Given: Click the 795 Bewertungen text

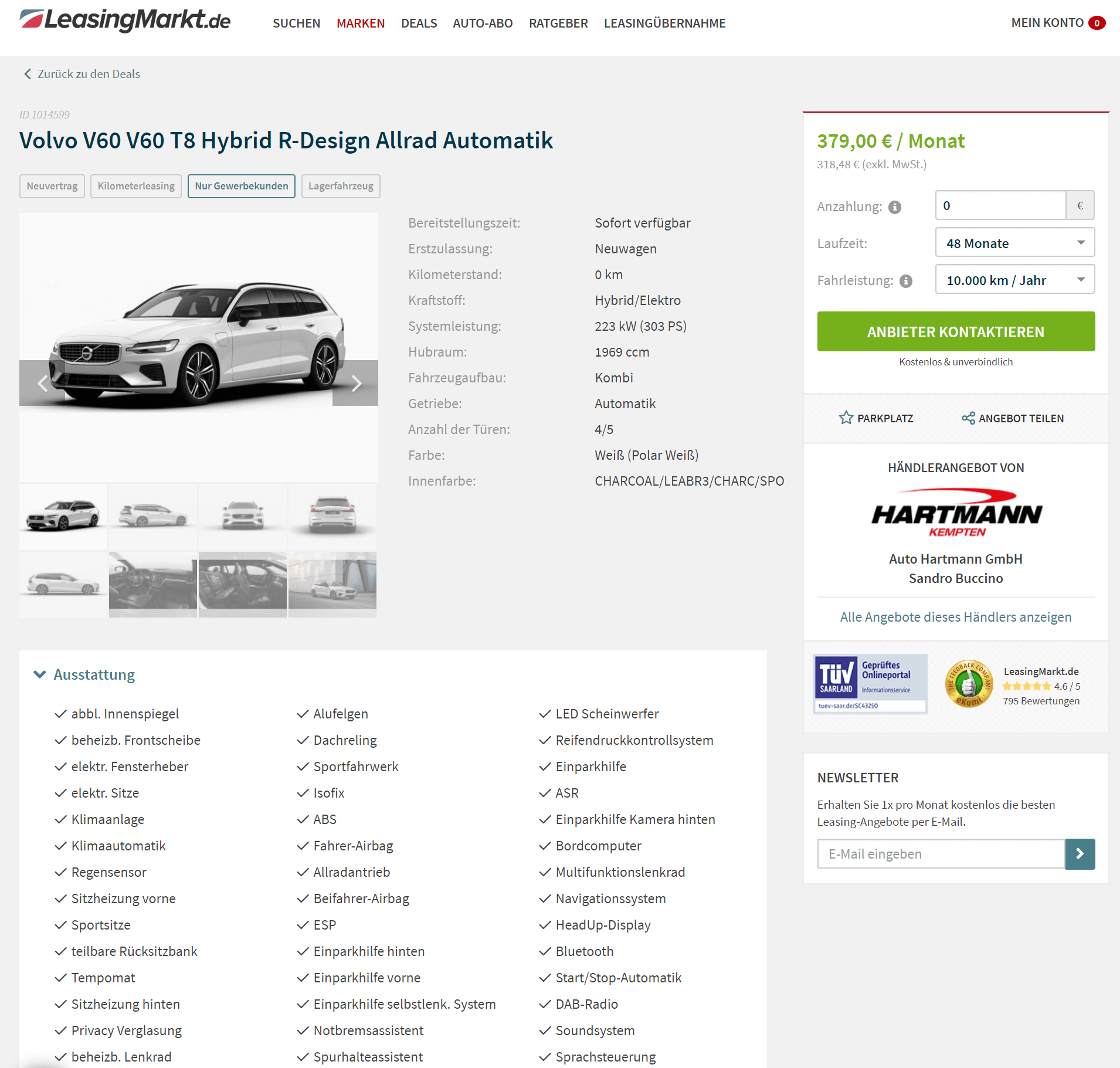Looking at the screenshot, I should tap(1041, 701).
